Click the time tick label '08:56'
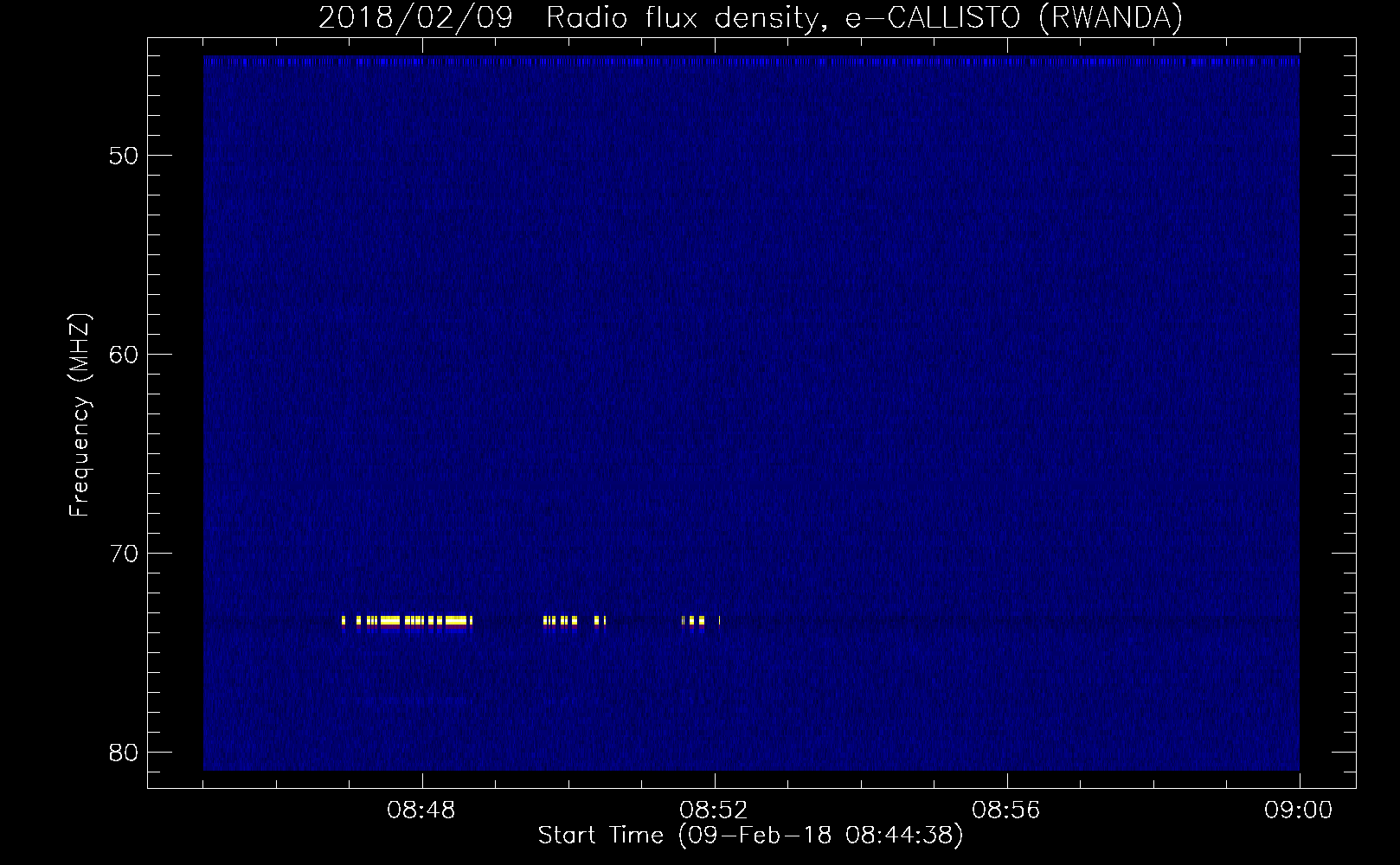Image resolution: width=1400 pixels, height=865 pixels. pyautogui.click(x=1006, y=811)
